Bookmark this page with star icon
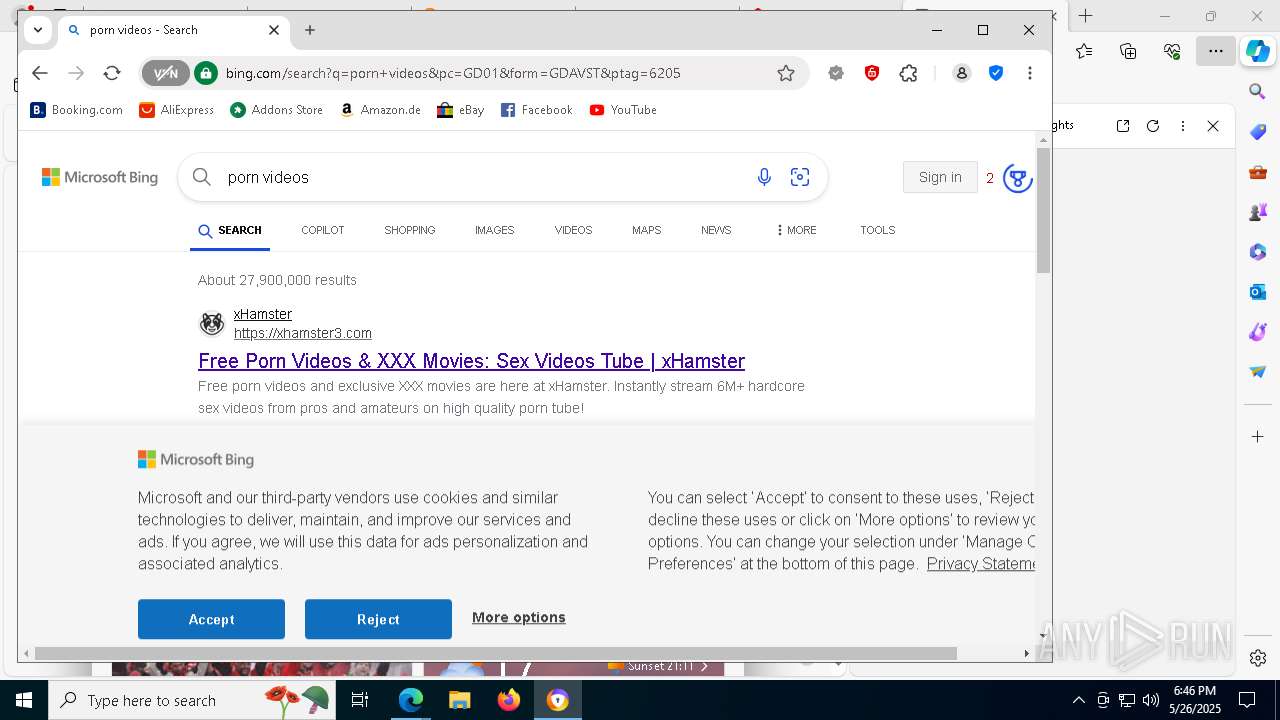The image size is (1280, 720). (x=786, y=73)
